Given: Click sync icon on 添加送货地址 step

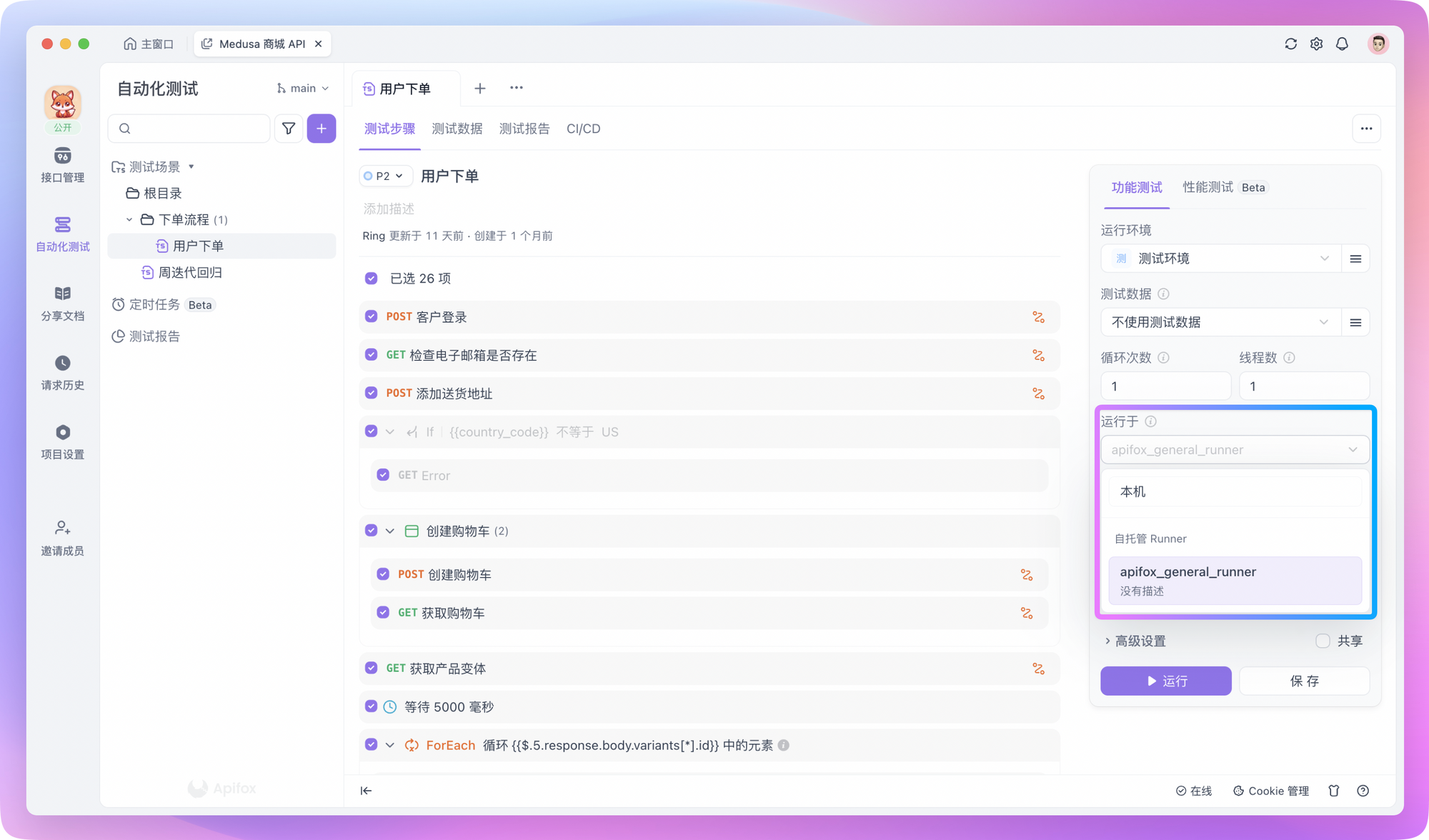Looking at the screenshot, I should point(1038,394).
